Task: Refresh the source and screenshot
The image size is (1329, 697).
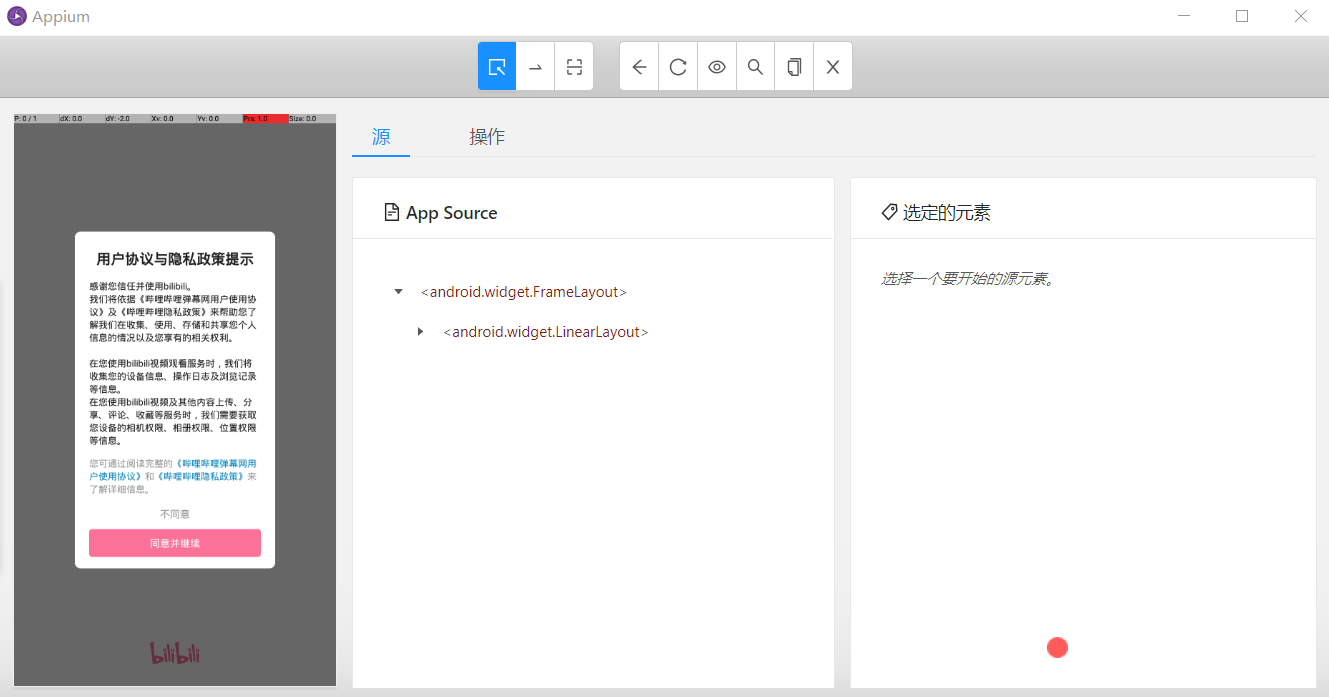Action: (x=678, y=67)
